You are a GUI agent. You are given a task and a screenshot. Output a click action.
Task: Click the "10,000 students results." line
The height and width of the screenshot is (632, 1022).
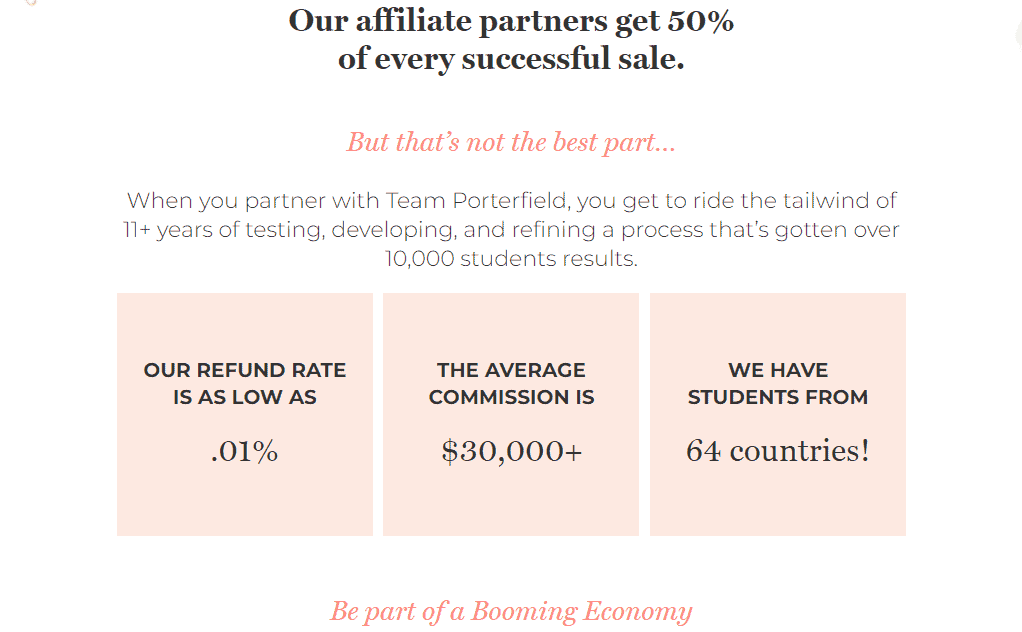click(x=511, y=259)
